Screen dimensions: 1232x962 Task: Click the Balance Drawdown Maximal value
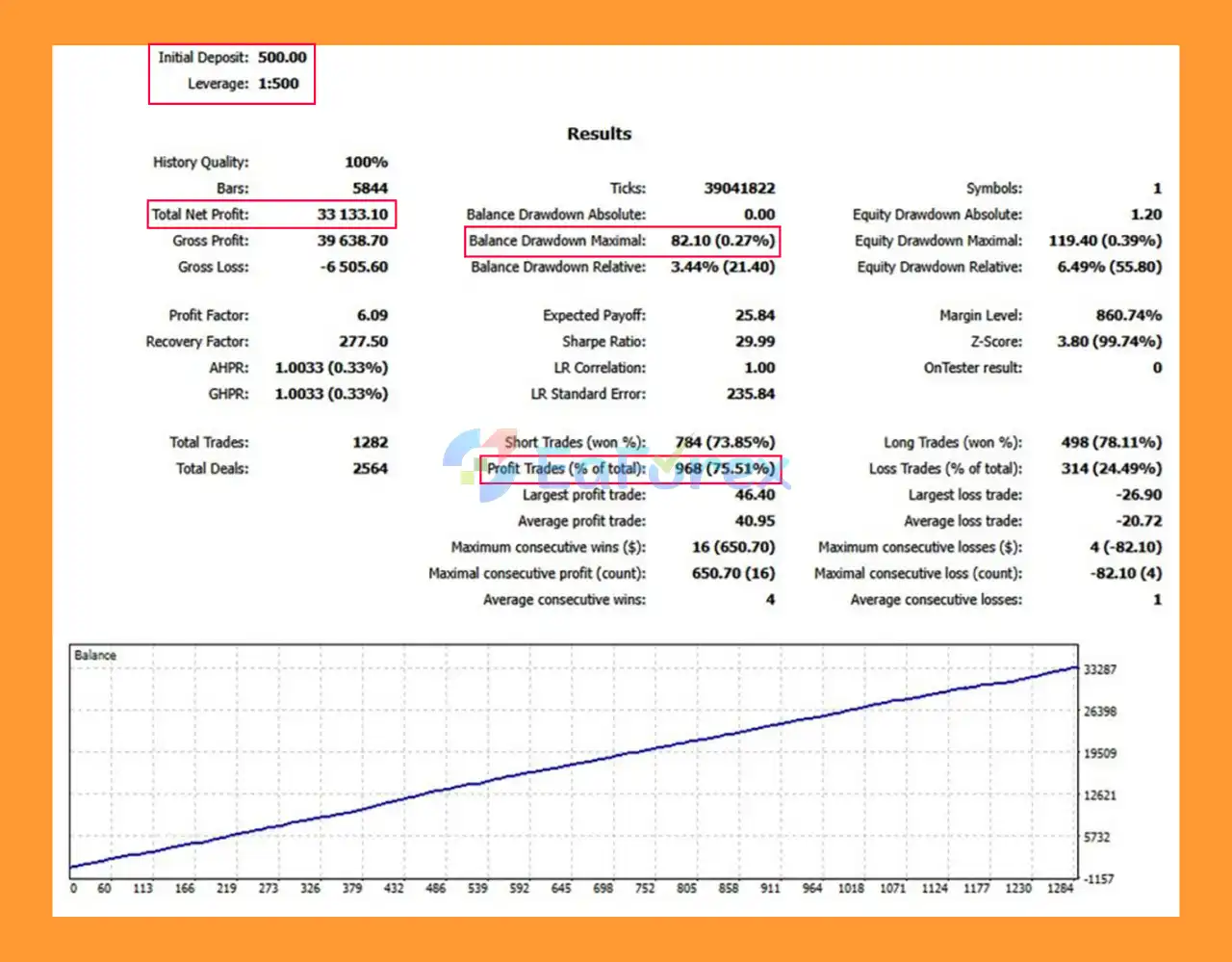click(x=722, y=241)
